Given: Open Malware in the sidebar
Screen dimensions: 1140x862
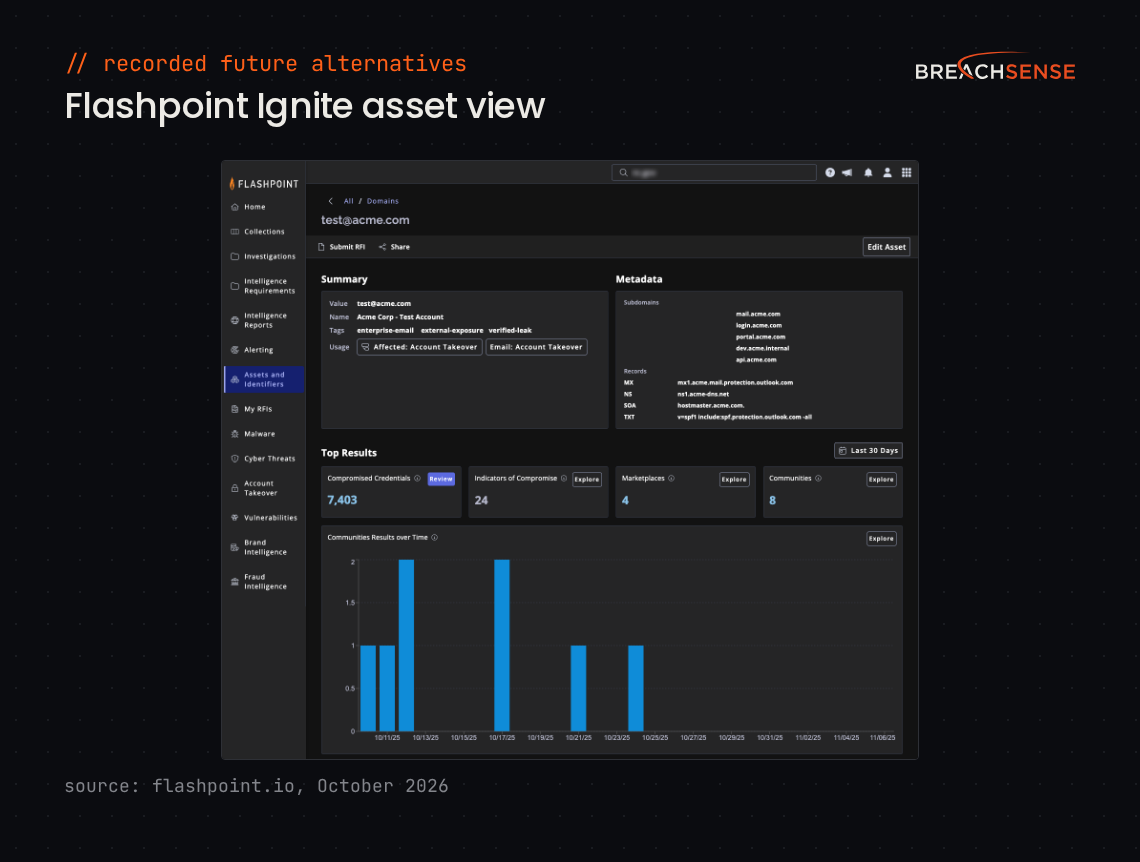Looking at the screenshot, I should (260, 434).
